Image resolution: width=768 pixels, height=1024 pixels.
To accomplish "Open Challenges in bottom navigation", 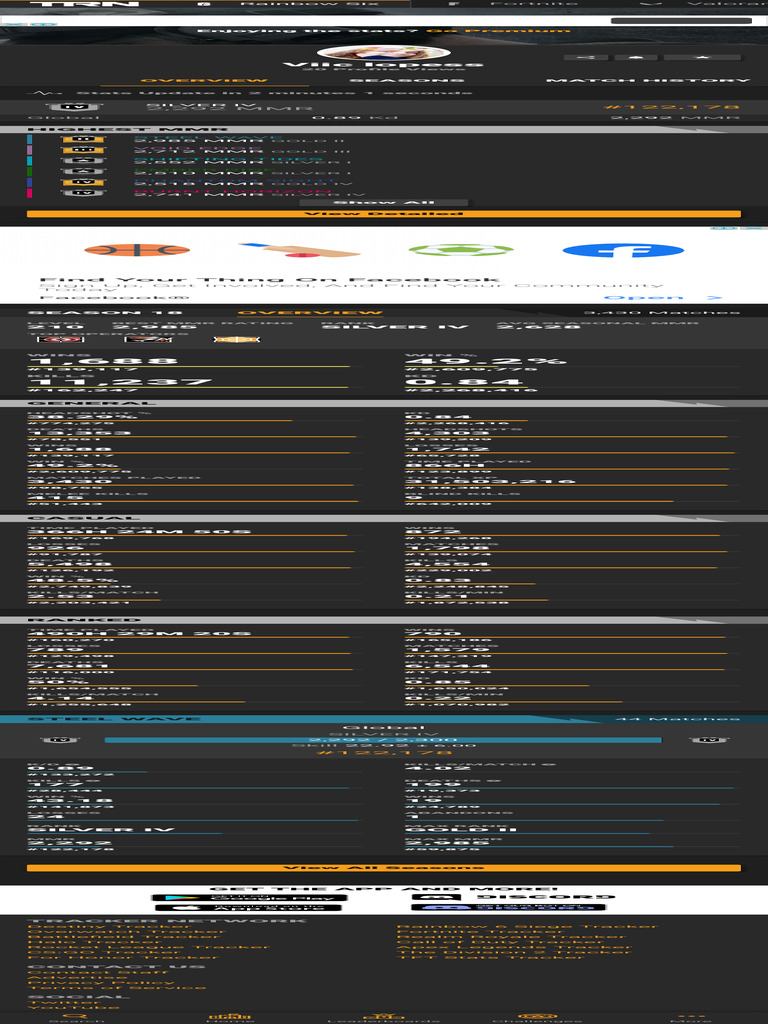I will [537, 1018].
